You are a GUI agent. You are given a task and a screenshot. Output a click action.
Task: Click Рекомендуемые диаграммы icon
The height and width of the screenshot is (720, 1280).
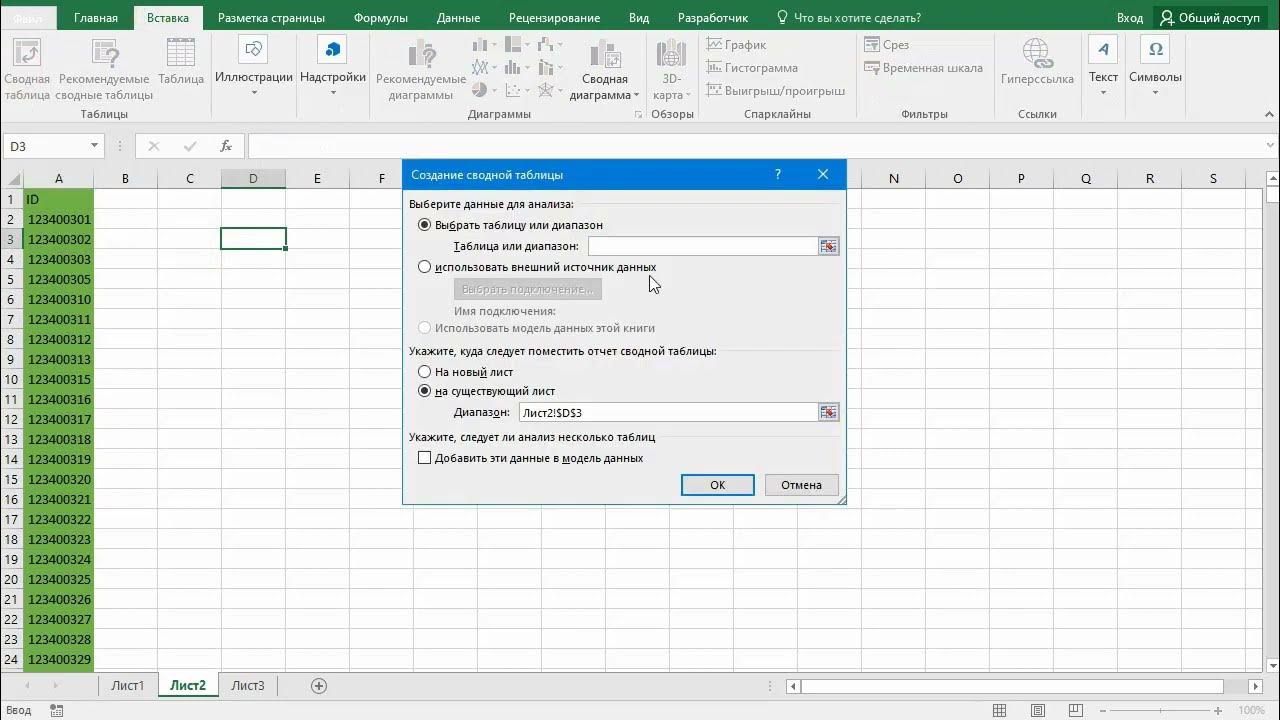pyautogui.click(x=421, y=69)
